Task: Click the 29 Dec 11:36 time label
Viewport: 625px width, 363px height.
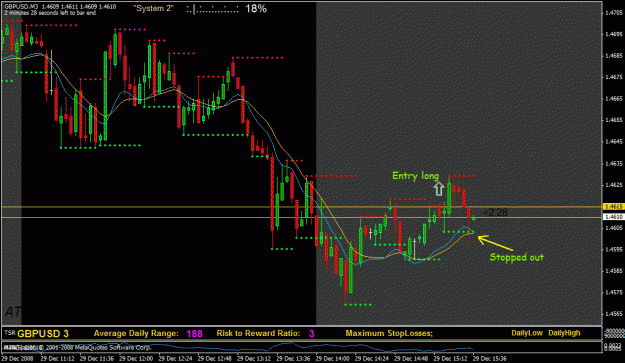Action: point(96,359)
